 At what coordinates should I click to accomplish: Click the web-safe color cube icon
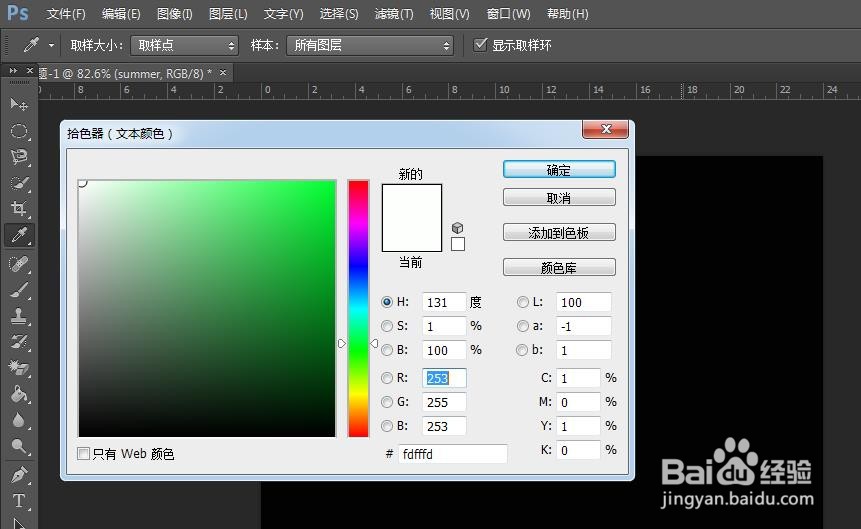pyautogui.click(x=457, y=227)
